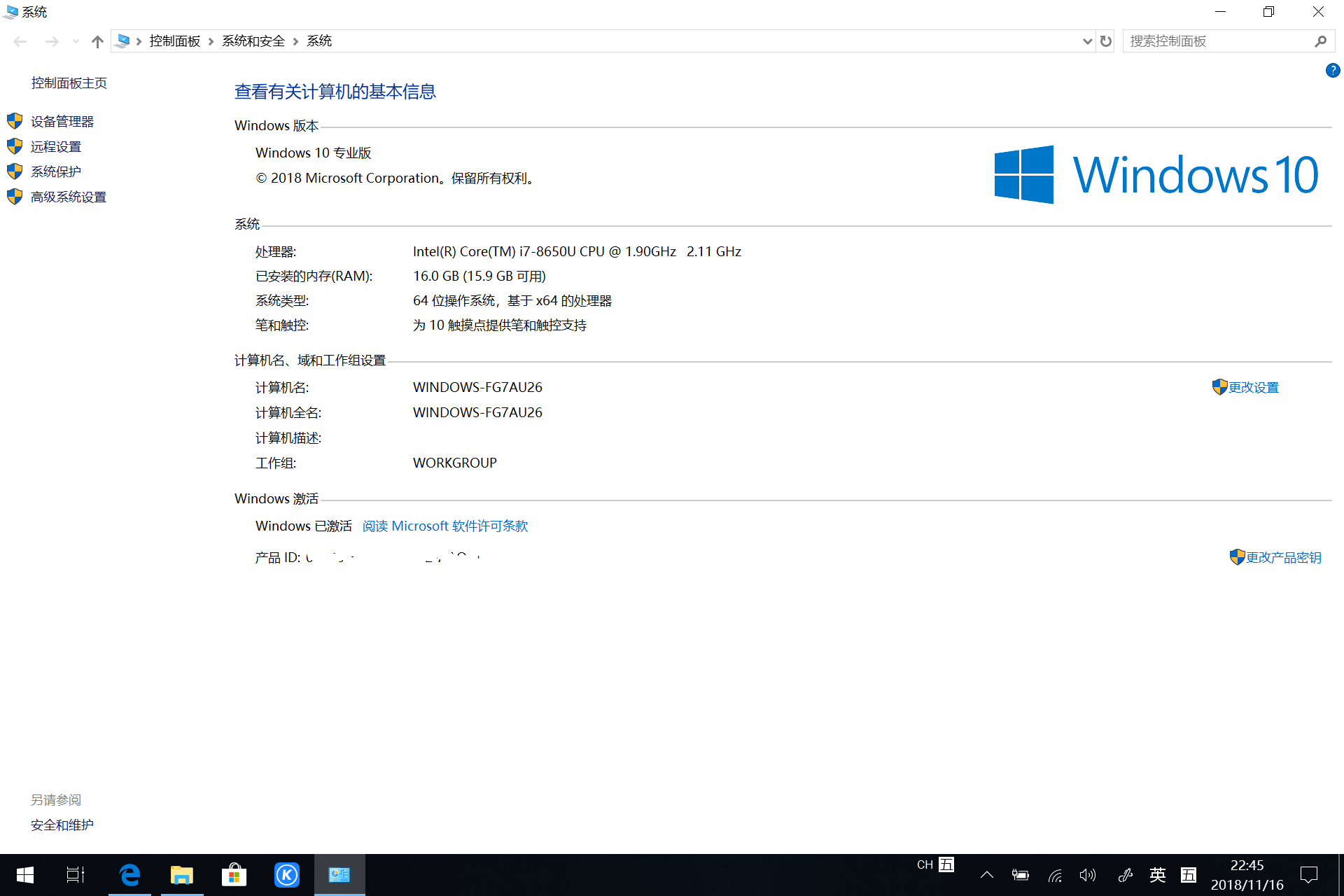Expand the address bar history dropdown

pos(1087,41)
